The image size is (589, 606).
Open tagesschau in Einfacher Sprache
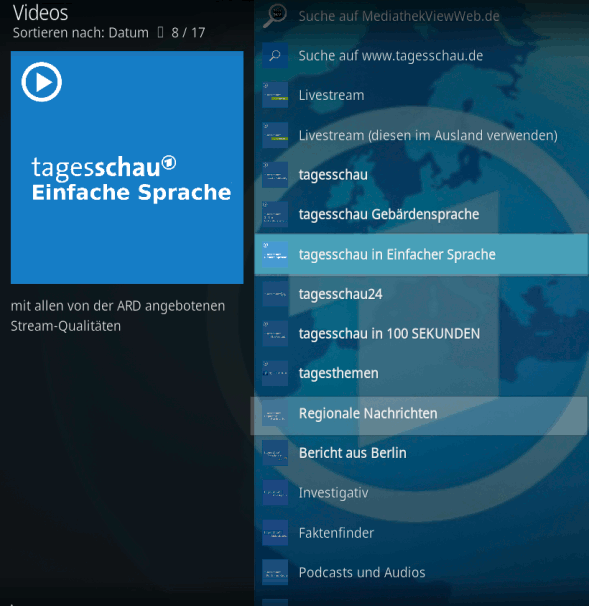point(421,254)
